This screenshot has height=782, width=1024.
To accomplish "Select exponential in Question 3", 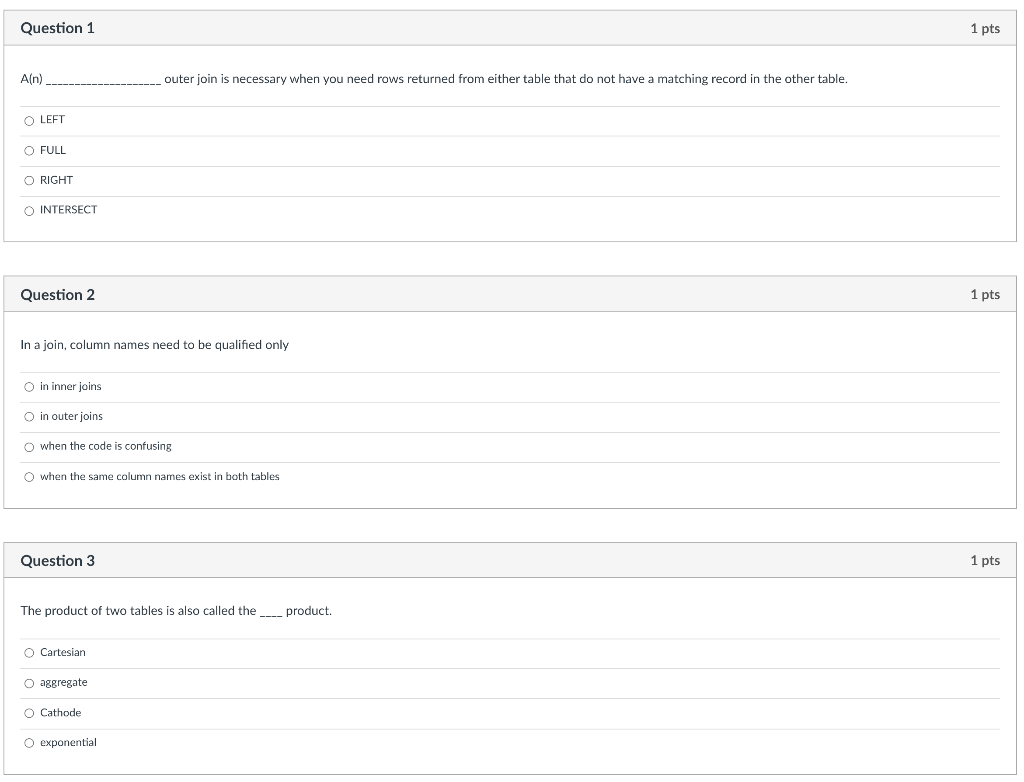I will [x=29, y=743].
